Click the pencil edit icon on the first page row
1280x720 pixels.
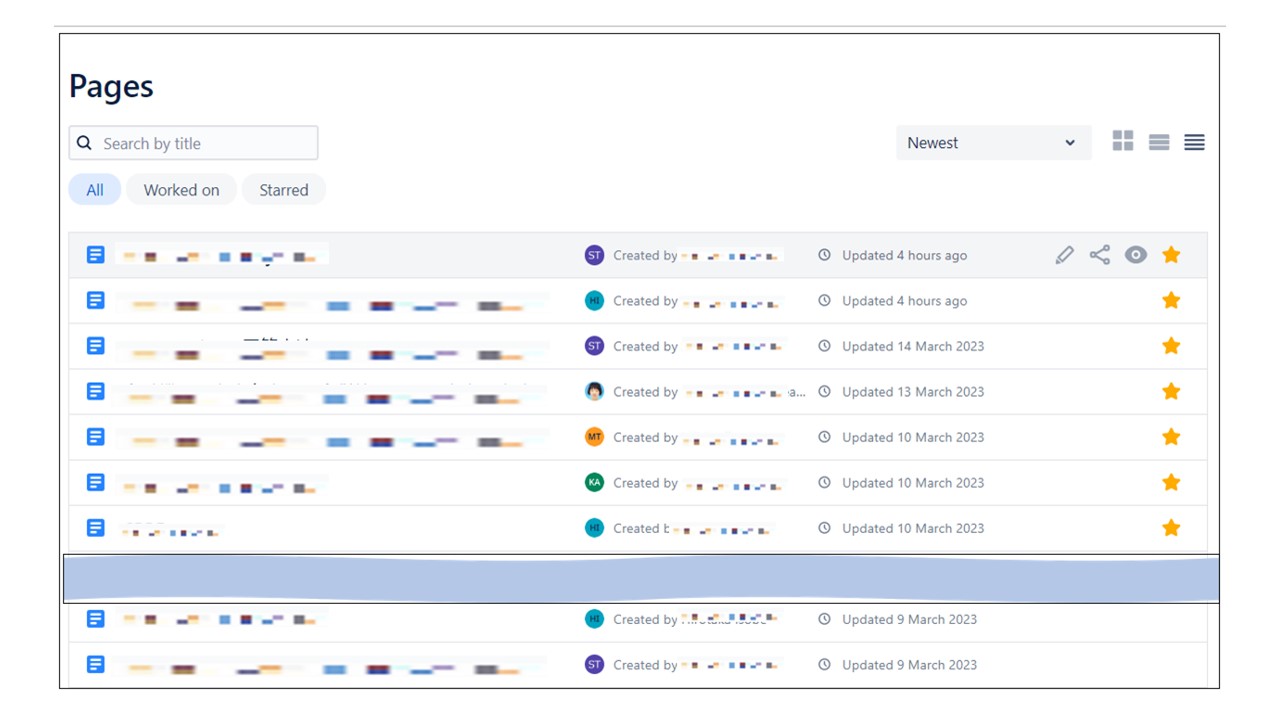(1064, 255)
